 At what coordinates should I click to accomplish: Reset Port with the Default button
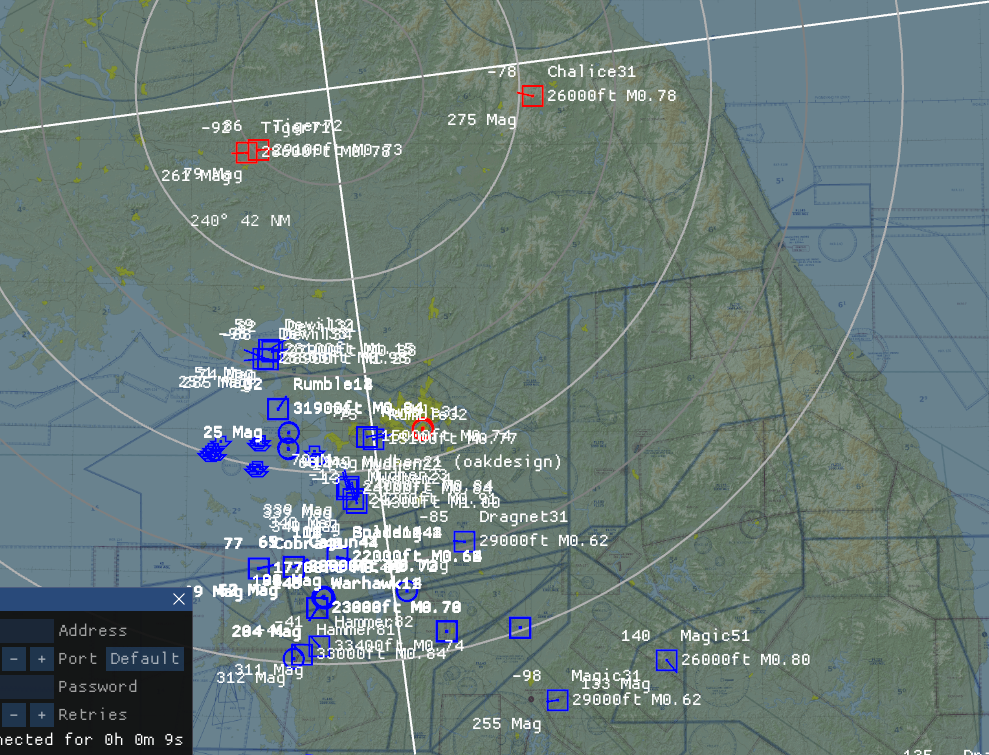(x=144, y=658)
